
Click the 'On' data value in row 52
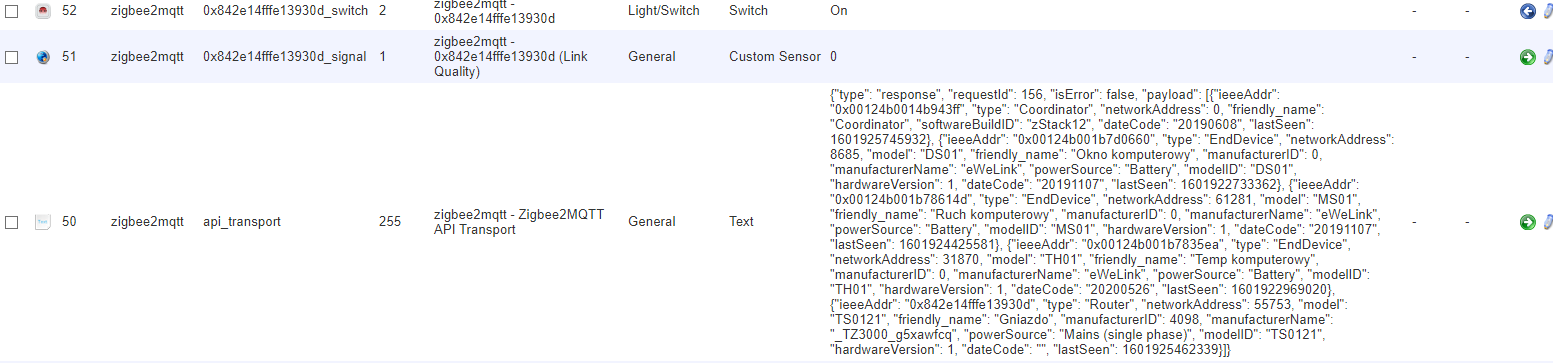coord(839,11)
